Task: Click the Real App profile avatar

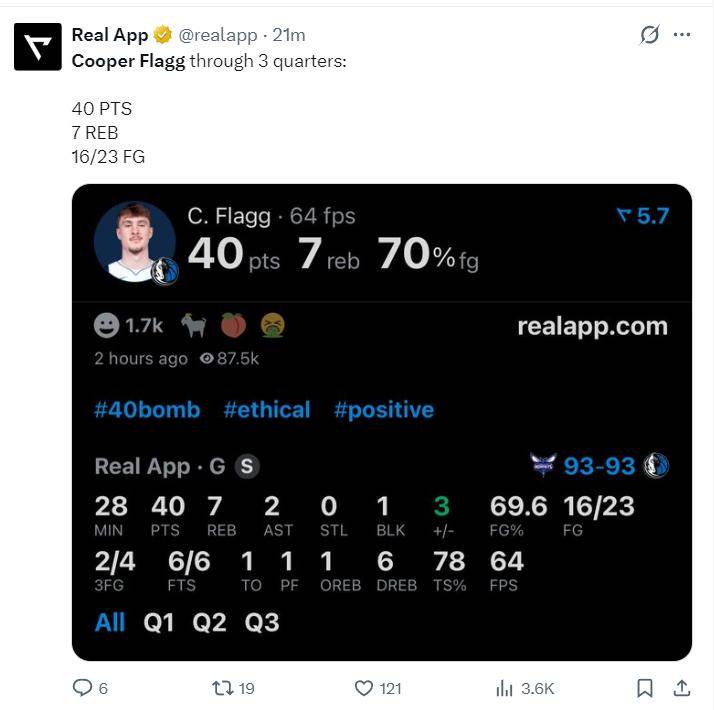Action: [x=38, y=46]
